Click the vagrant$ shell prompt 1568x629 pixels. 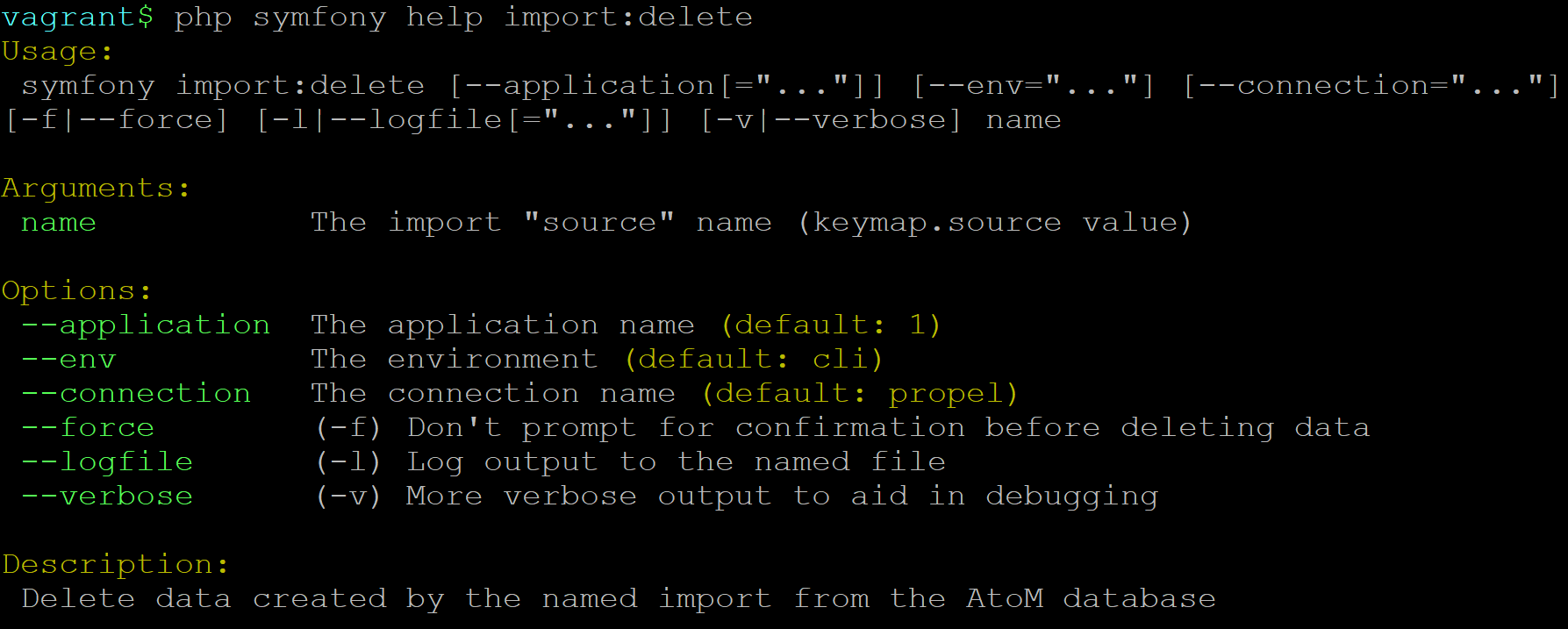click(77, 18)
